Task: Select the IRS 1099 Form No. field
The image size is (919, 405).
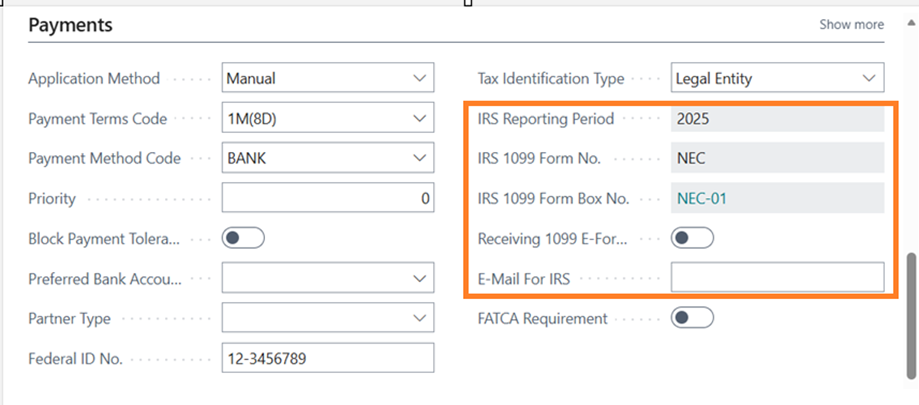Action: [777, 158]
